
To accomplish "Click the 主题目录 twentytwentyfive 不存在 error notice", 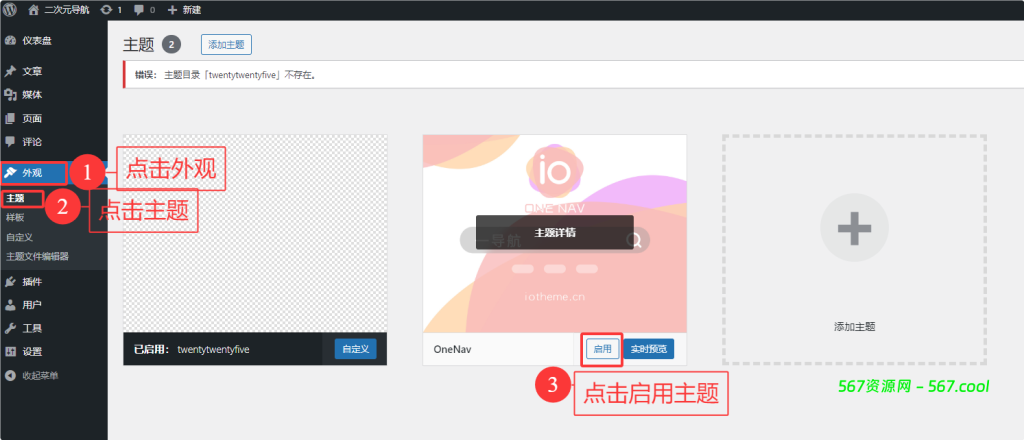I will (573, 74).
